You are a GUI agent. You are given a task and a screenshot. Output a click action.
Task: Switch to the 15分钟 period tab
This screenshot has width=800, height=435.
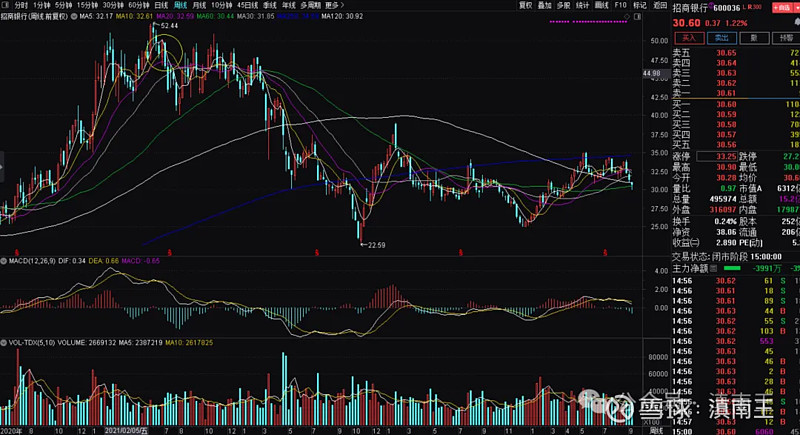[x=87, y=5]
